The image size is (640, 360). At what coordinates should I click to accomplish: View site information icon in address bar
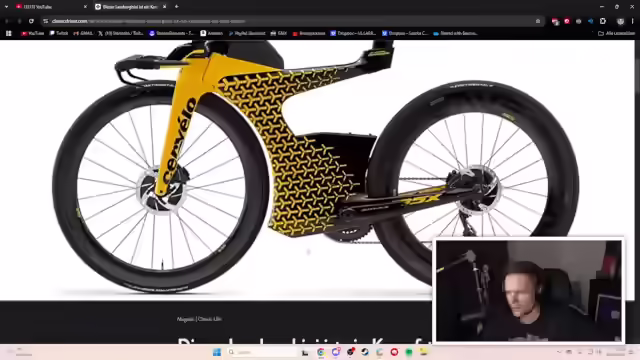[x=46, y=21]
